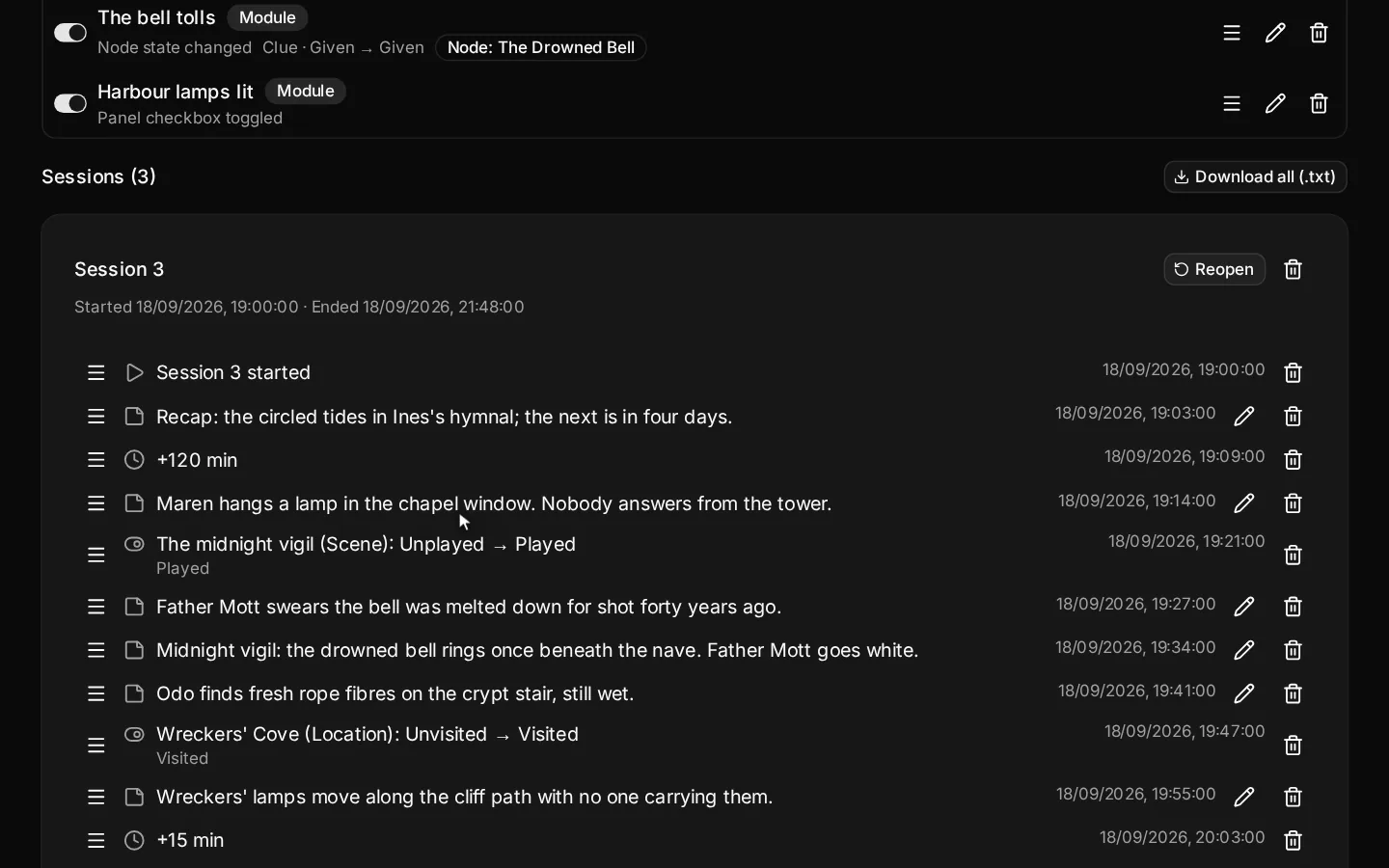
Task: Edit the Recap note about Ines's hymnal
Action: click(x=1245, y=416)
